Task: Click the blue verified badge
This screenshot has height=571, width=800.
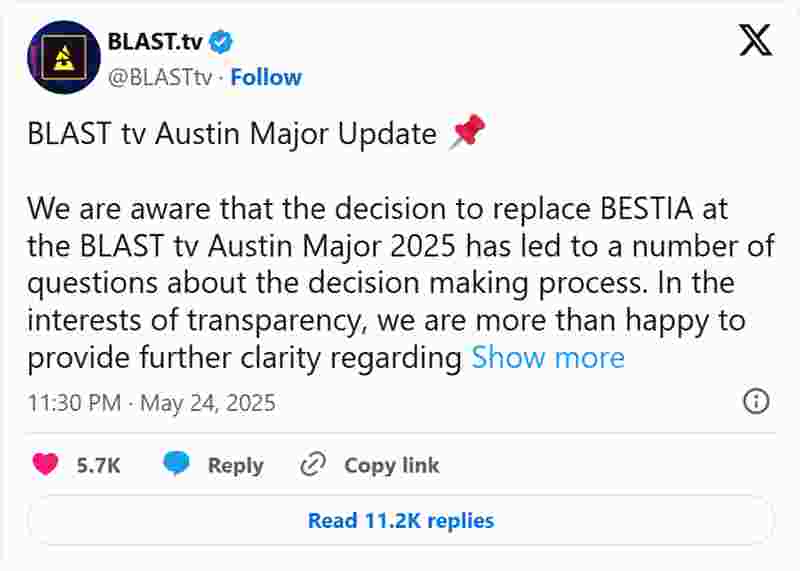Action: [221, 42]
